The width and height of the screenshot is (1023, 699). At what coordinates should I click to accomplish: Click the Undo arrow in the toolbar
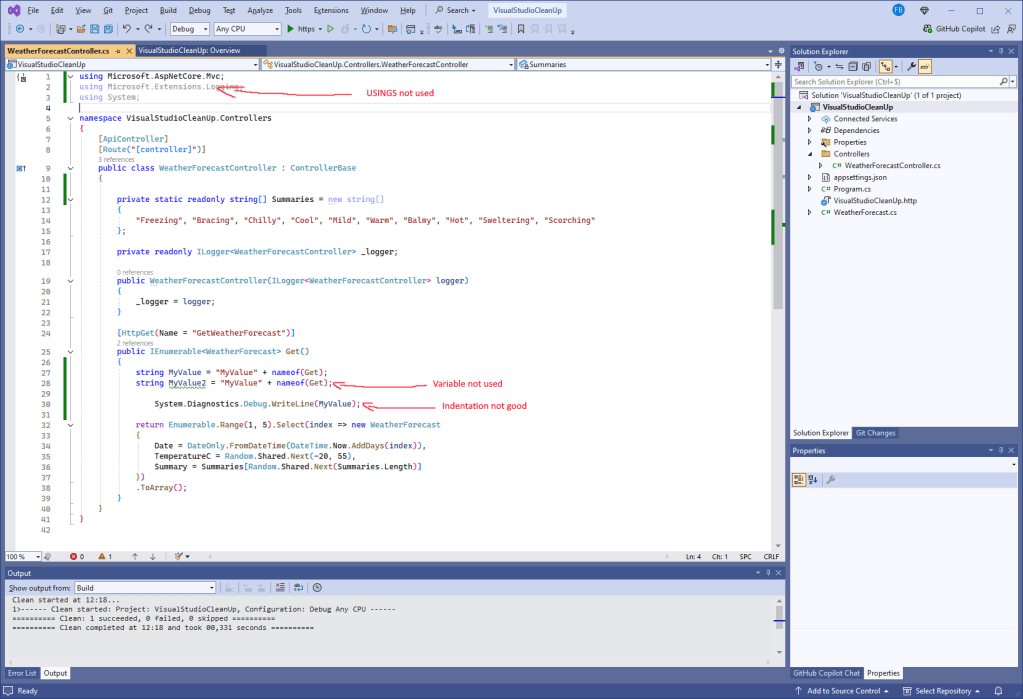tap(127, 29)
